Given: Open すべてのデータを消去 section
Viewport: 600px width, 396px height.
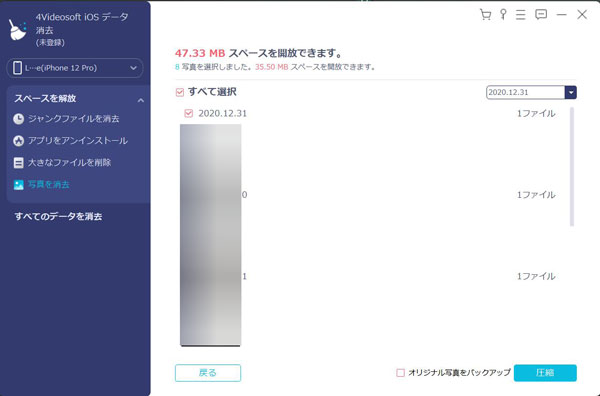Looking at the screenshot, I should pos(58,217).
